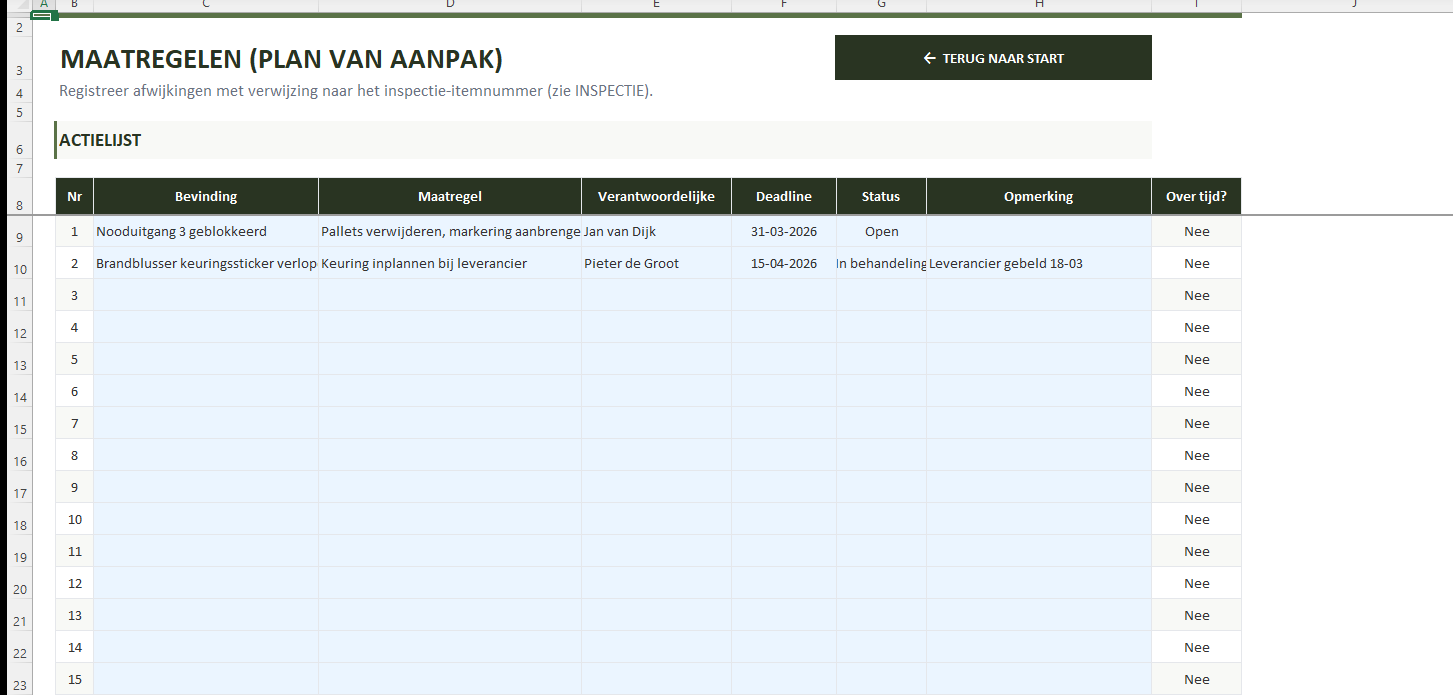Click the ACTIELIJST section heading
Viewport: 1453px width, 695px height.
click(100, 140)
